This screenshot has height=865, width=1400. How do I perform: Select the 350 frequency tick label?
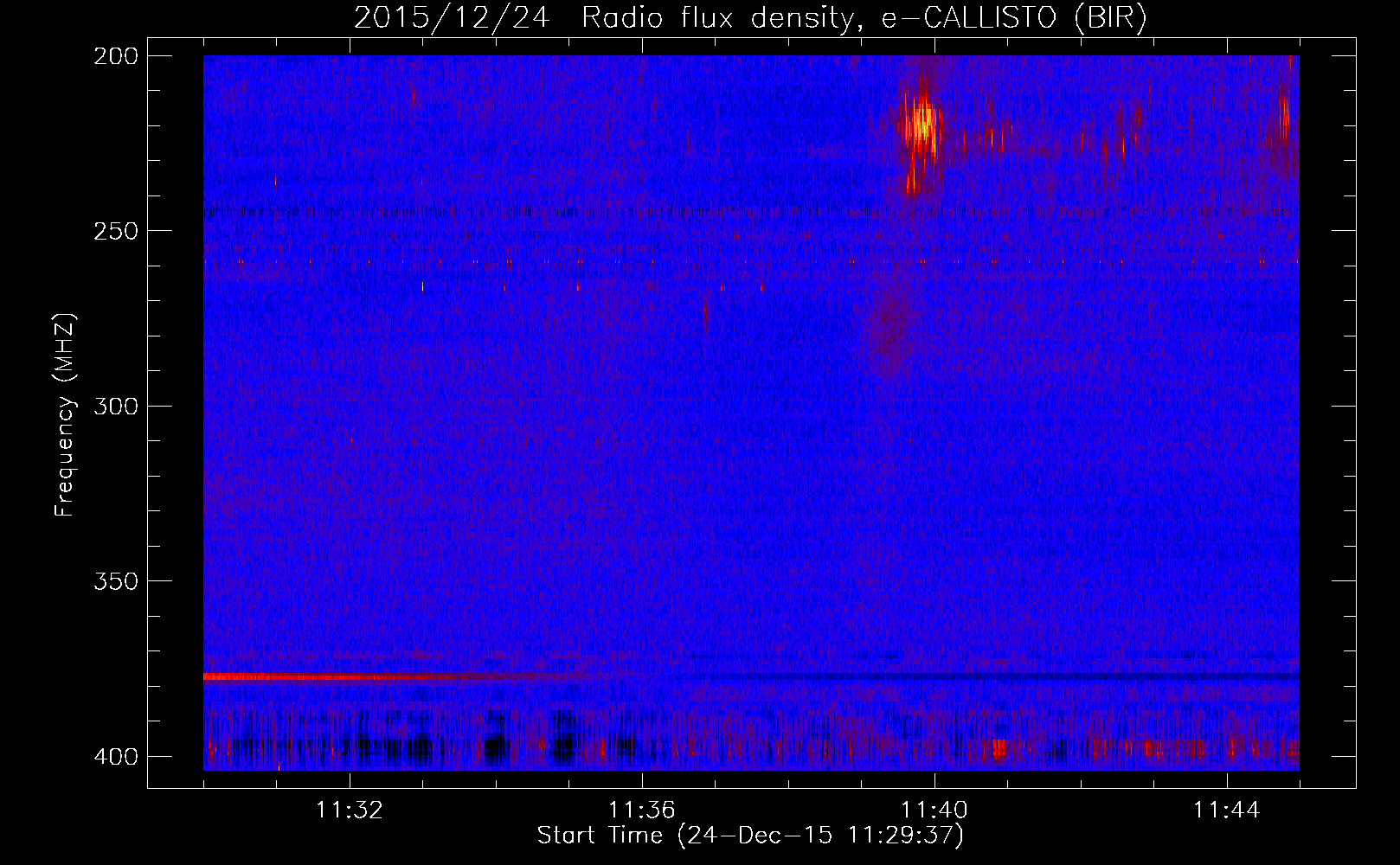(x=115, y=580)
